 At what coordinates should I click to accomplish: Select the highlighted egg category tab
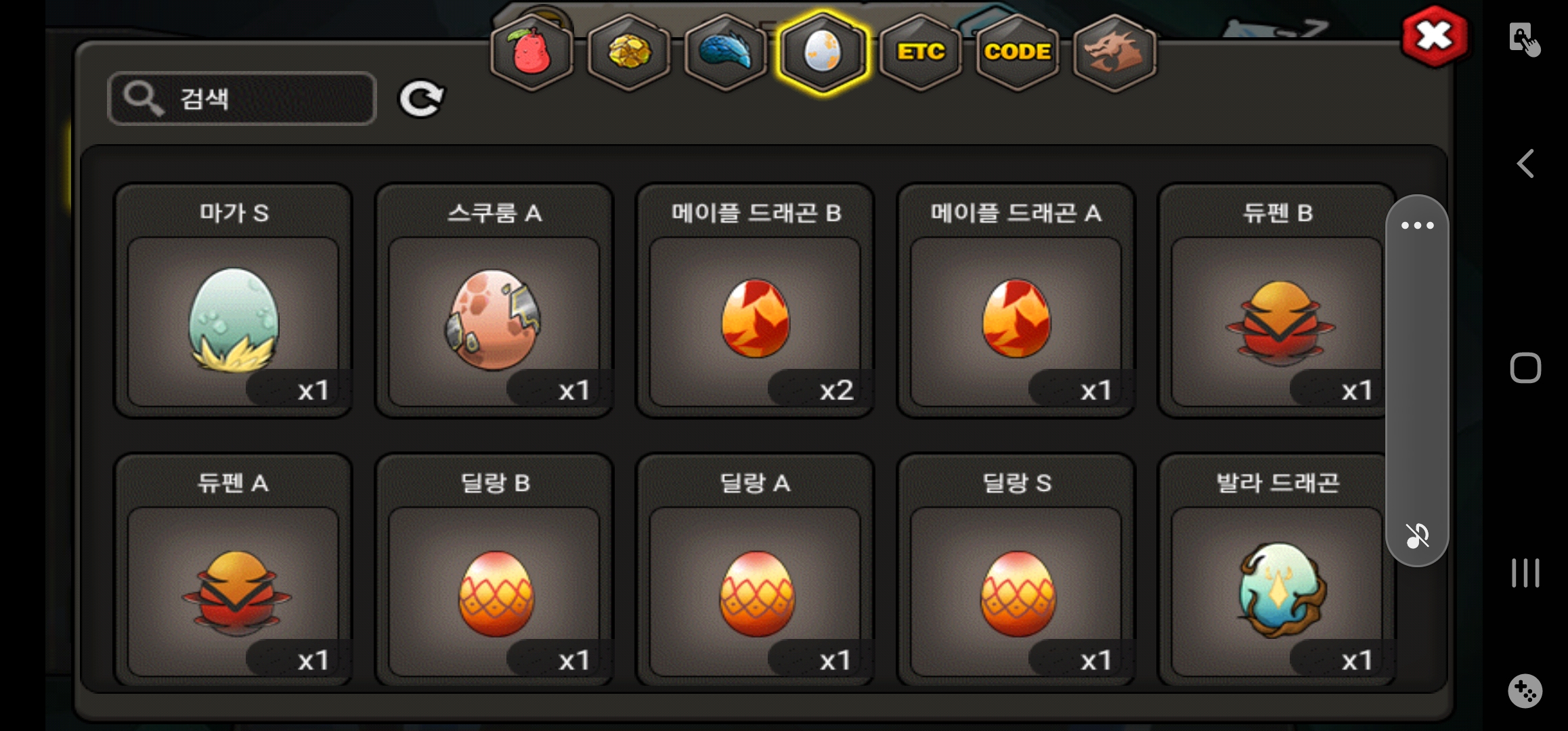click(823, 52)
